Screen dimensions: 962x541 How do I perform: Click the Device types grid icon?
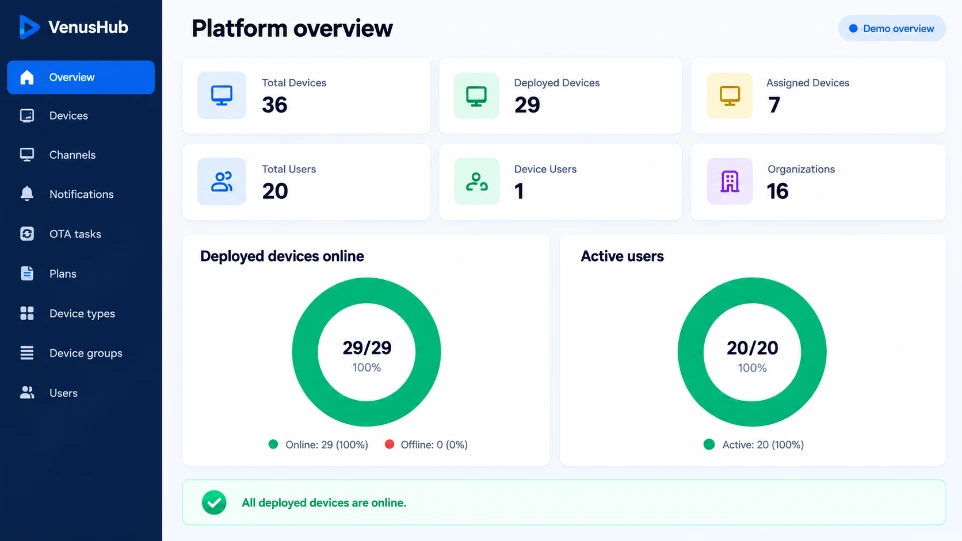point(27,313)
